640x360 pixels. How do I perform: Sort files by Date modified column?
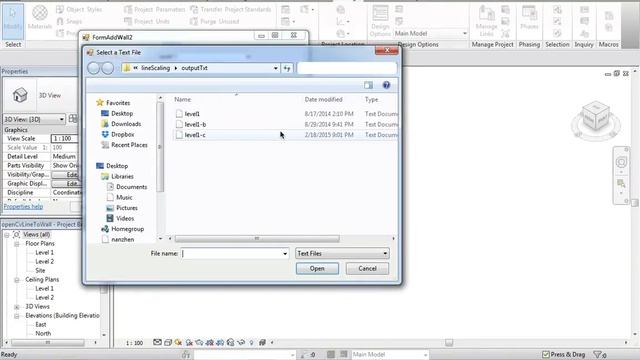(323, 99)
